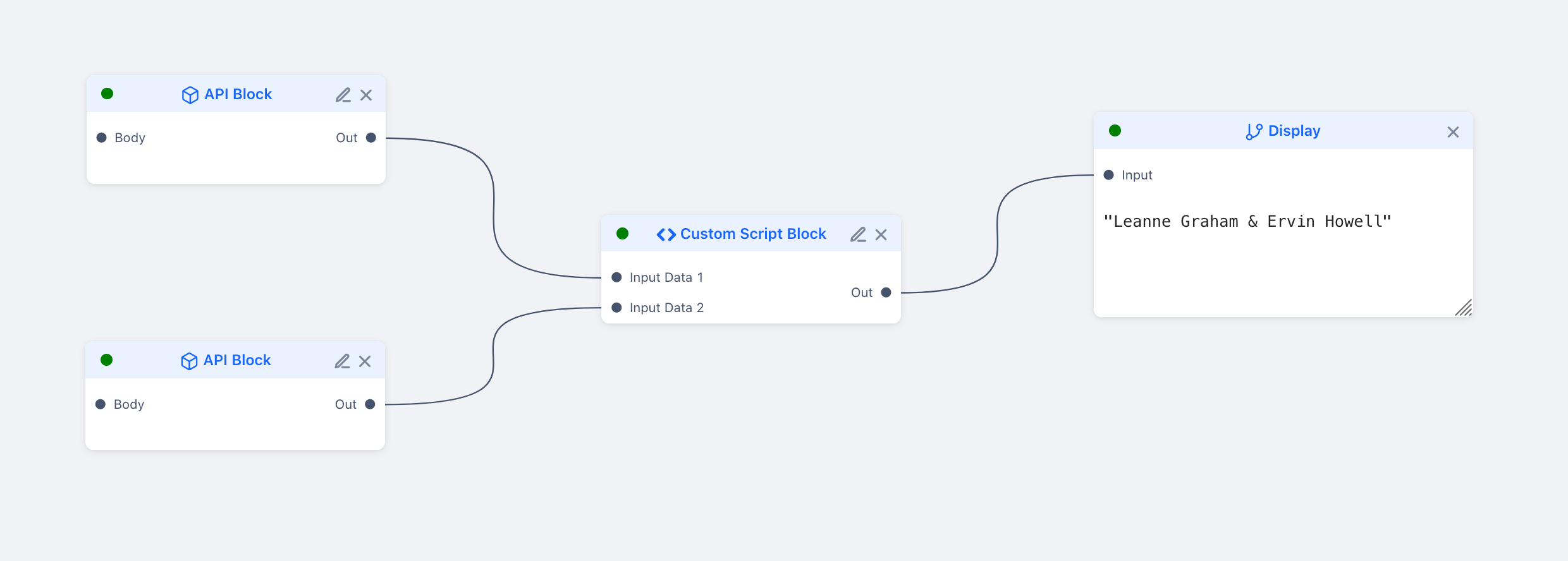
Task: Open the edit pencil on the bottom API Block
Action: [x=342, y=361]
